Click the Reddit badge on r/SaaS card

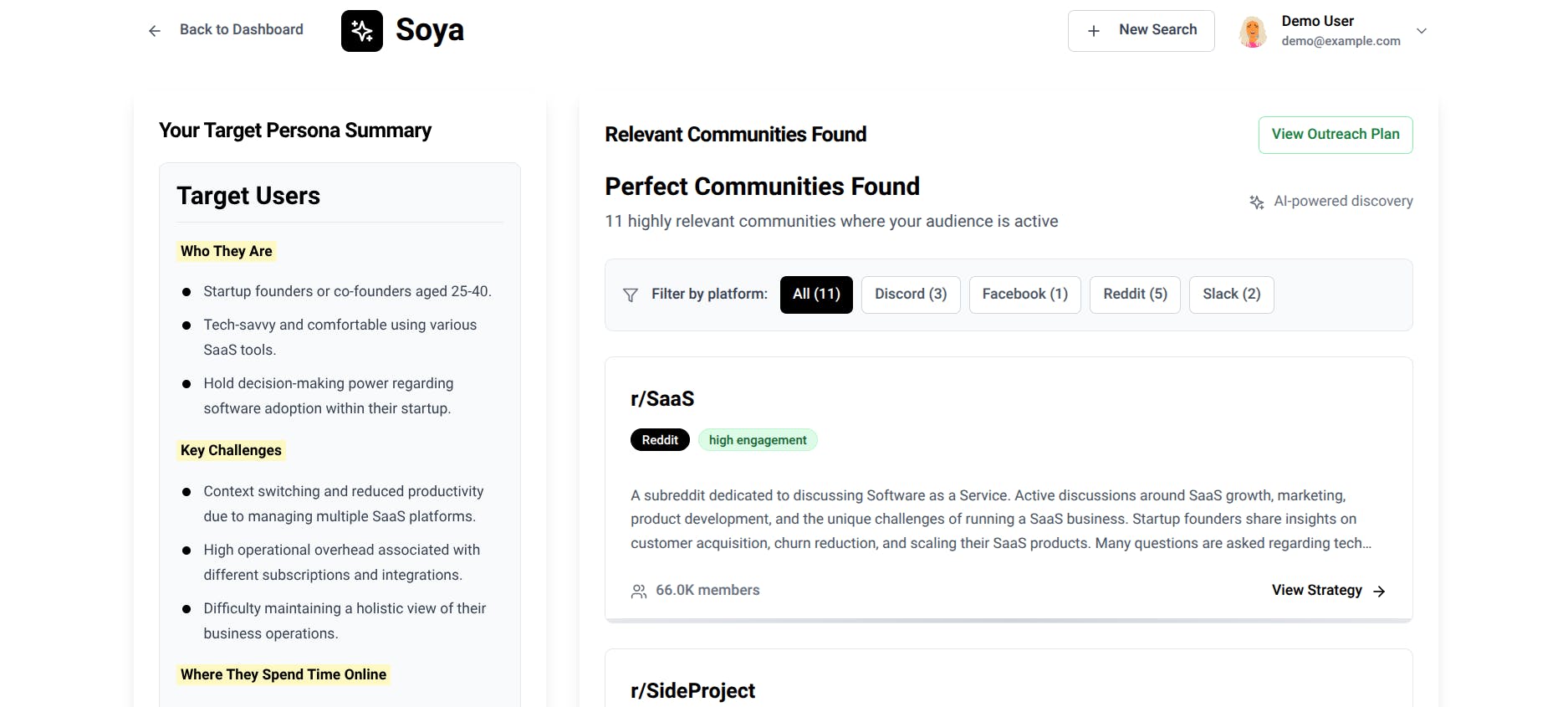pyautogui.click(x=660, y=440)
